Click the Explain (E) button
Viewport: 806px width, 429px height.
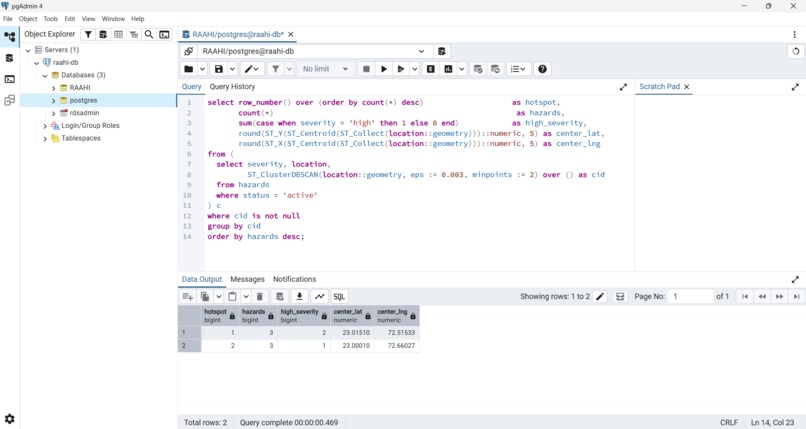pyautogui.click(x=431, y=69)
